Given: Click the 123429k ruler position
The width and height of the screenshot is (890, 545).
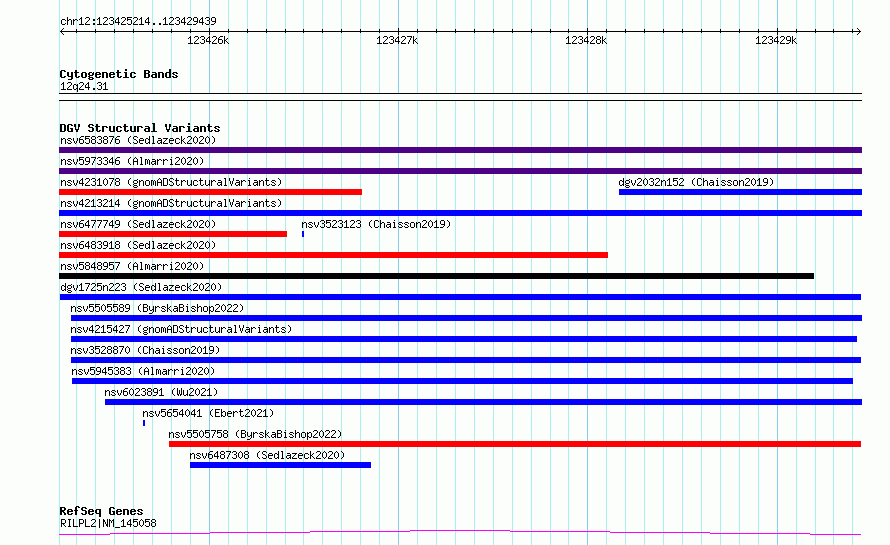Looking at the screenshot, I should tap(776, 40).
